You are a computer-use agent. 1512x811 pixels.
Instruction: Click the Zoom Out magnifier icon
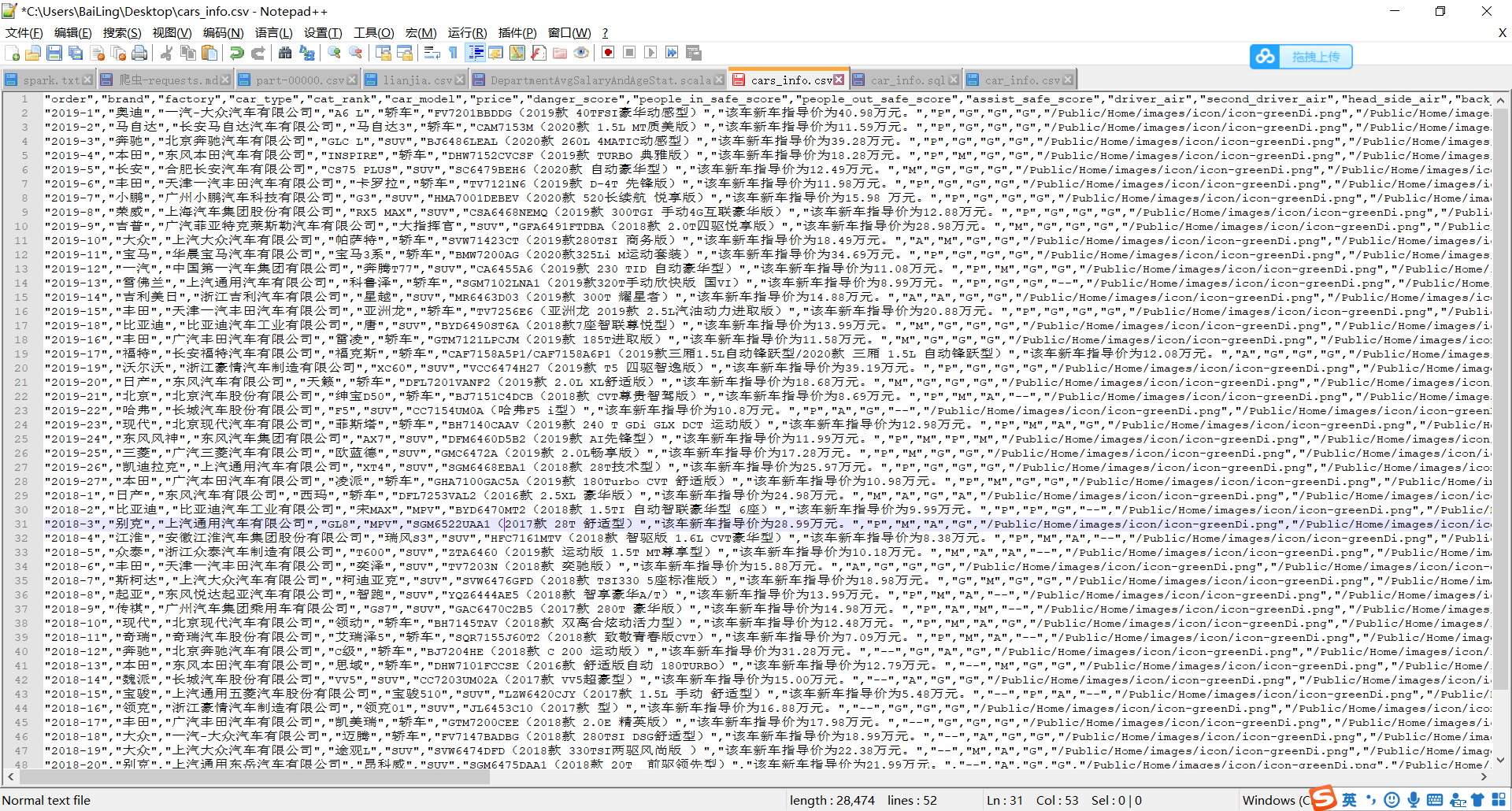click(x=356, y=53)
